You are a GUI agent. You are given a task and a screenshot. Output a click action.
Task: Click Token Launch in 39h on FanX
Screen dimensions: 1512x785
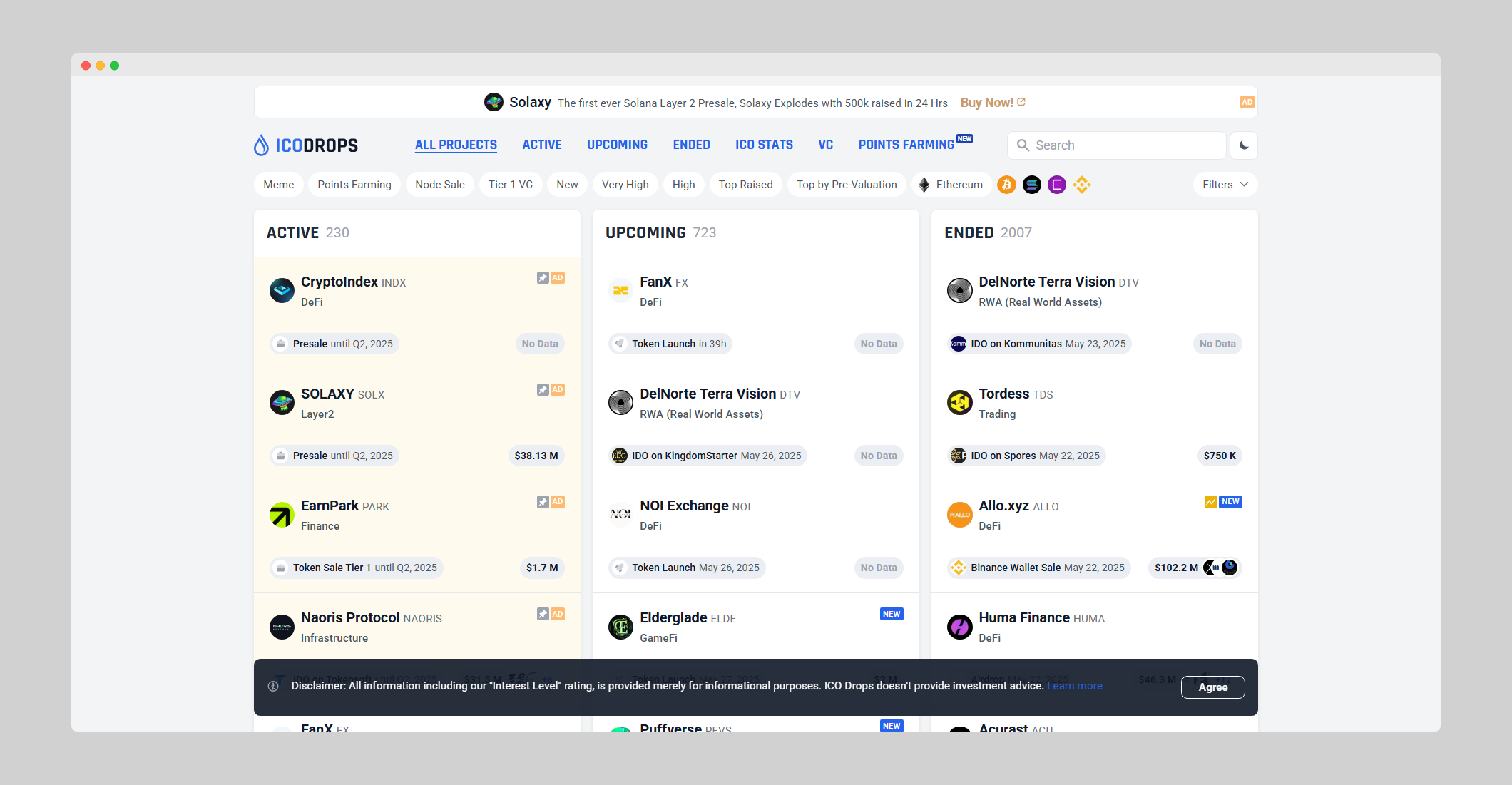670,344
